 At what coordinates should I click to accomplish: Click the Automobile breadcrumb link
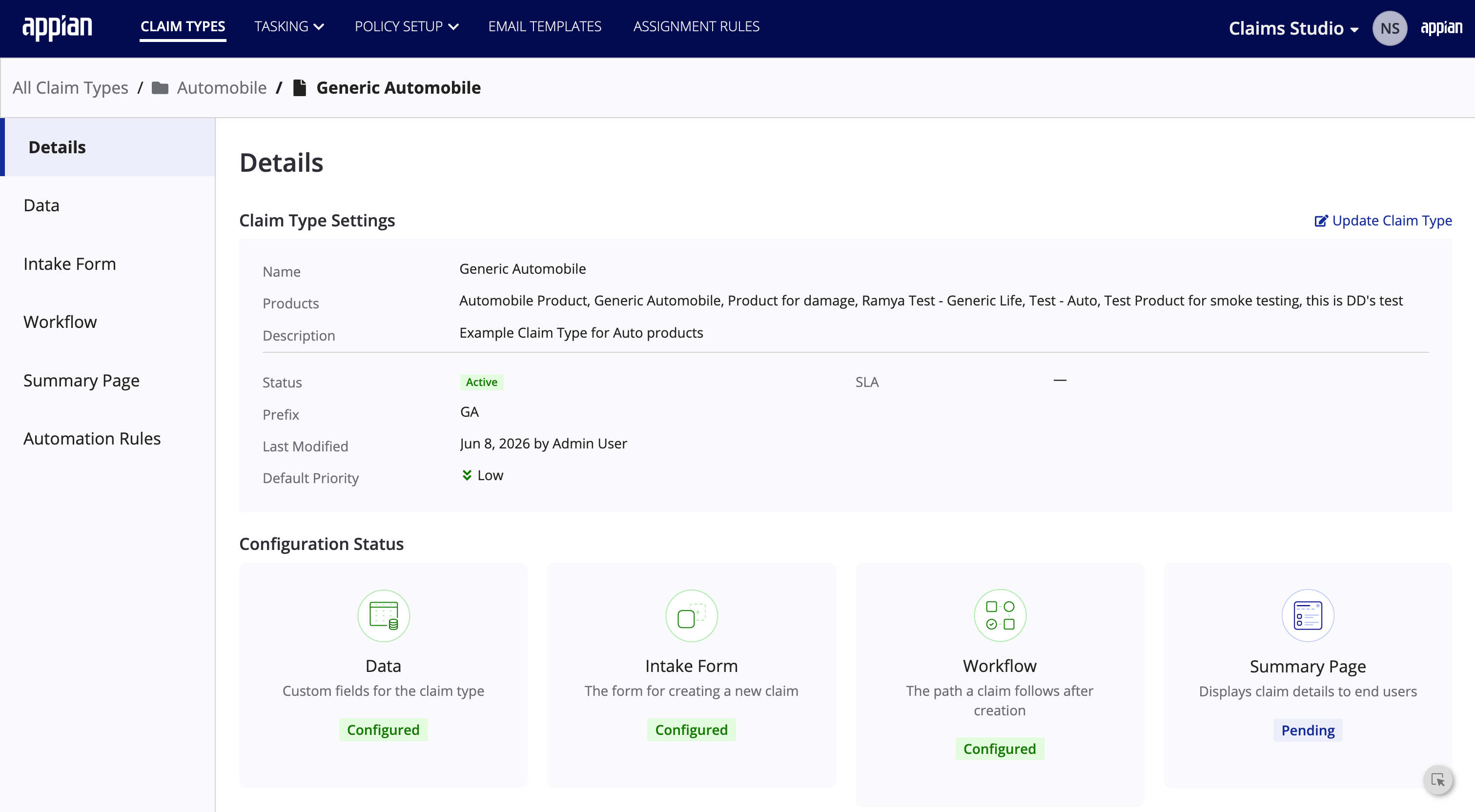222,88
